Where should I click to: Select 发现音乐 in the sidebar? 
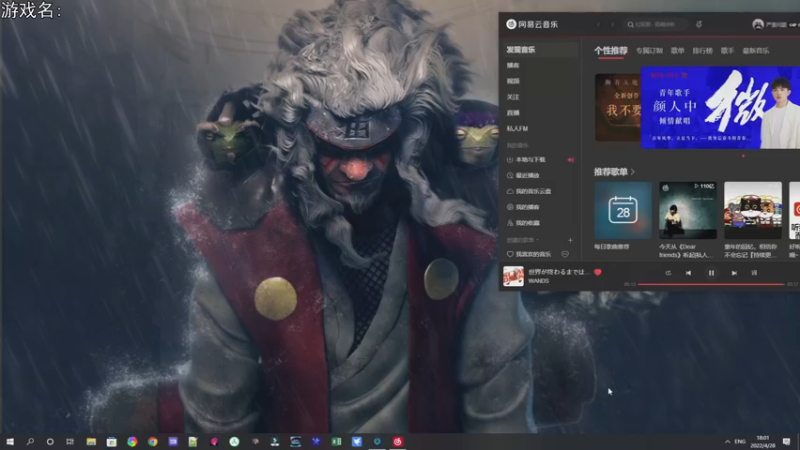[539, 49]
